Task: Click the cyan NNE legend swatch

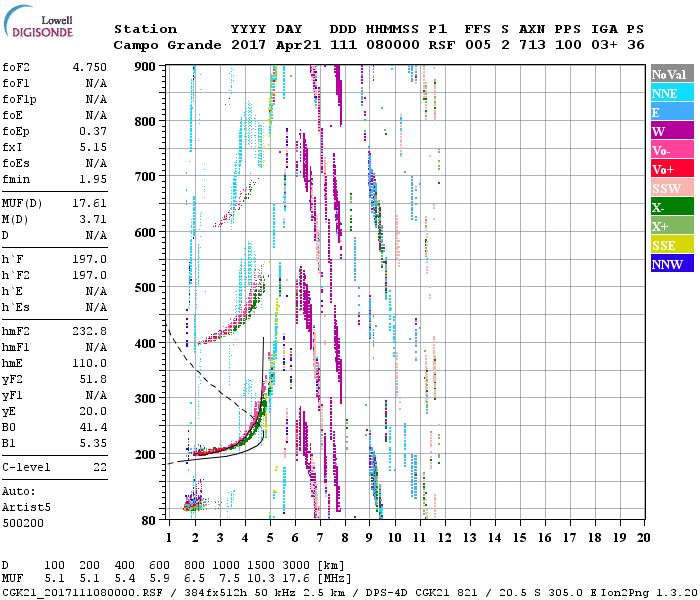Action: click(669, 93)
